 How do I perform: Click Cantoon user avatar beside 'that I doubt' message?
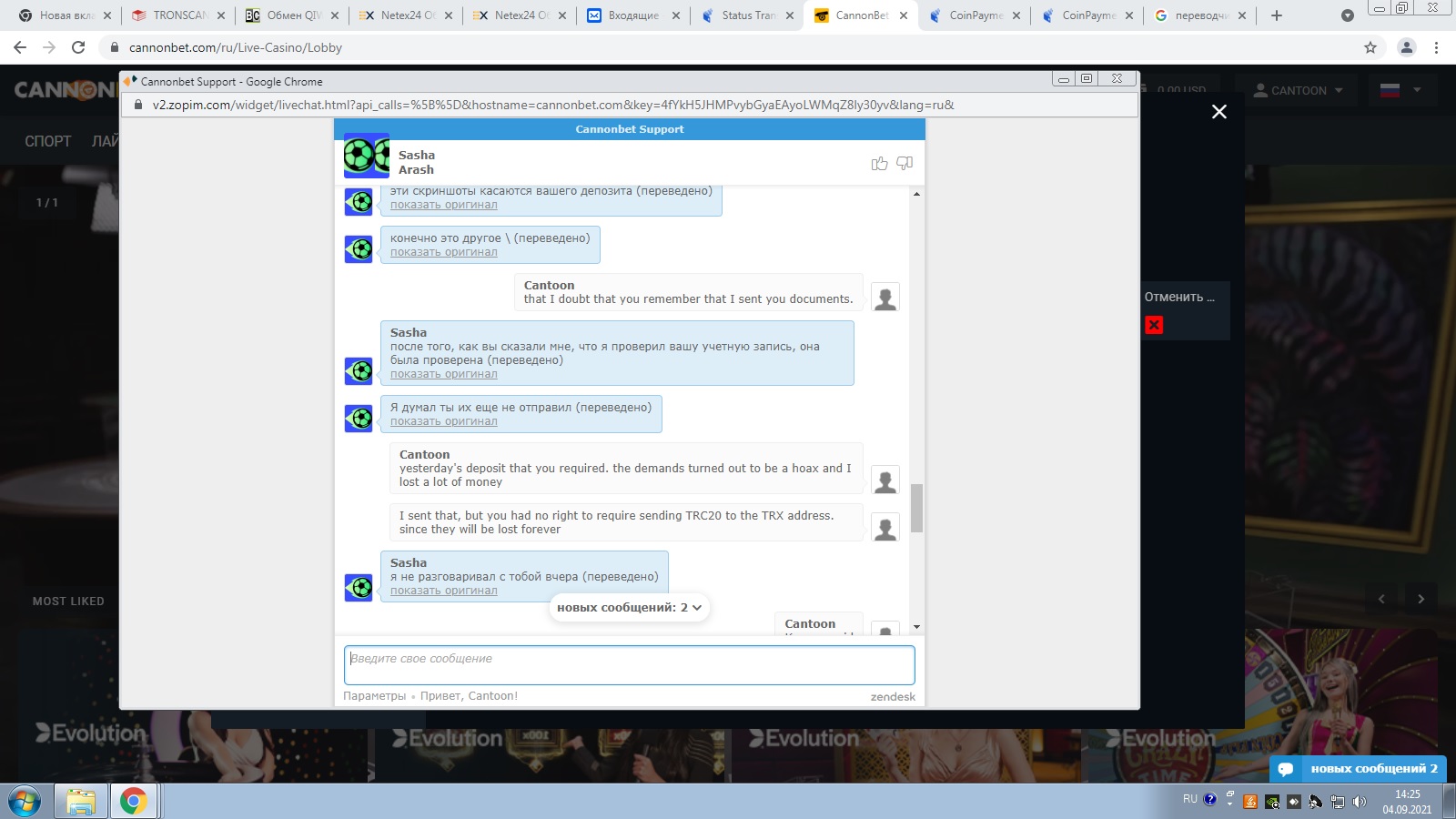click(x=885, y=298)
